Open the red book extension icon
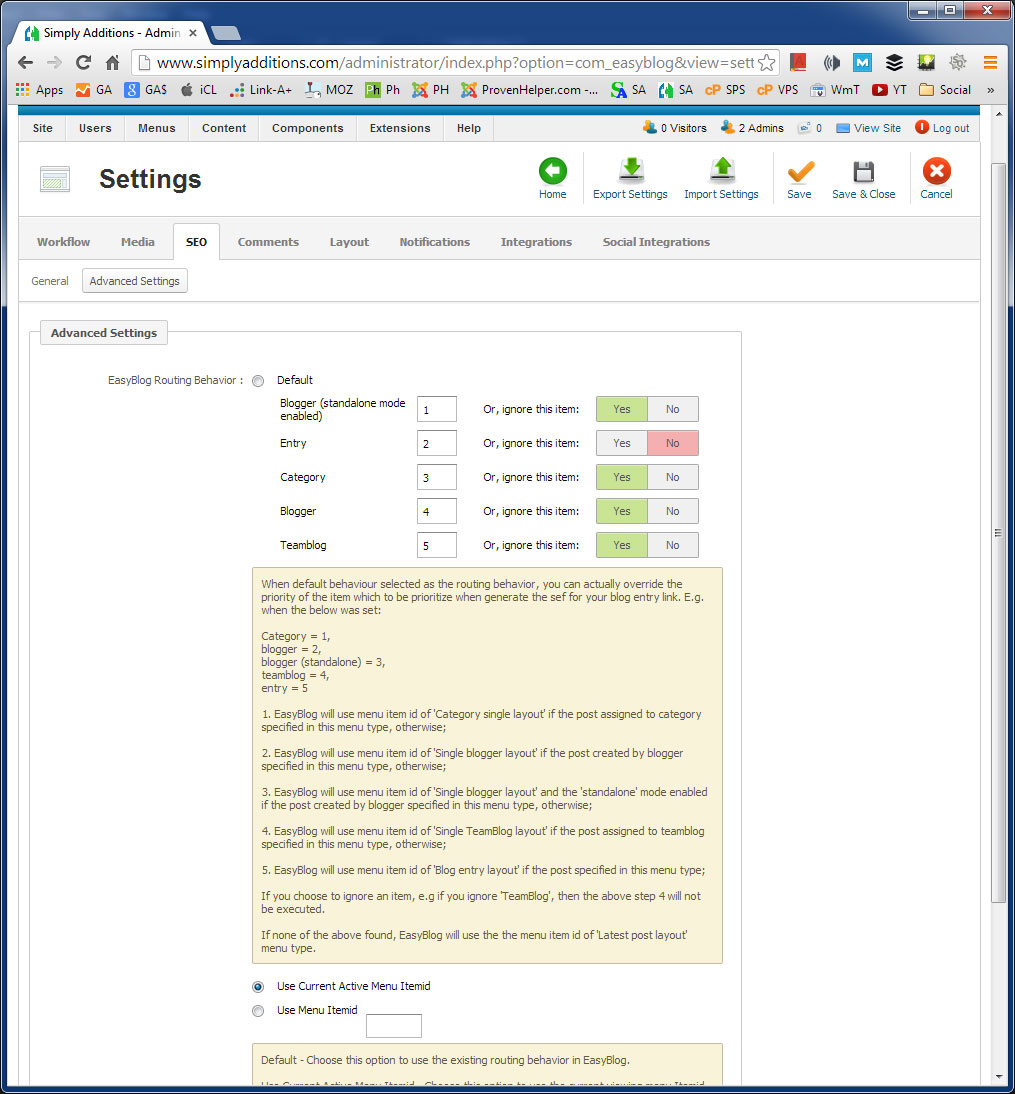1015x1094 pixels. pos(798,63)
